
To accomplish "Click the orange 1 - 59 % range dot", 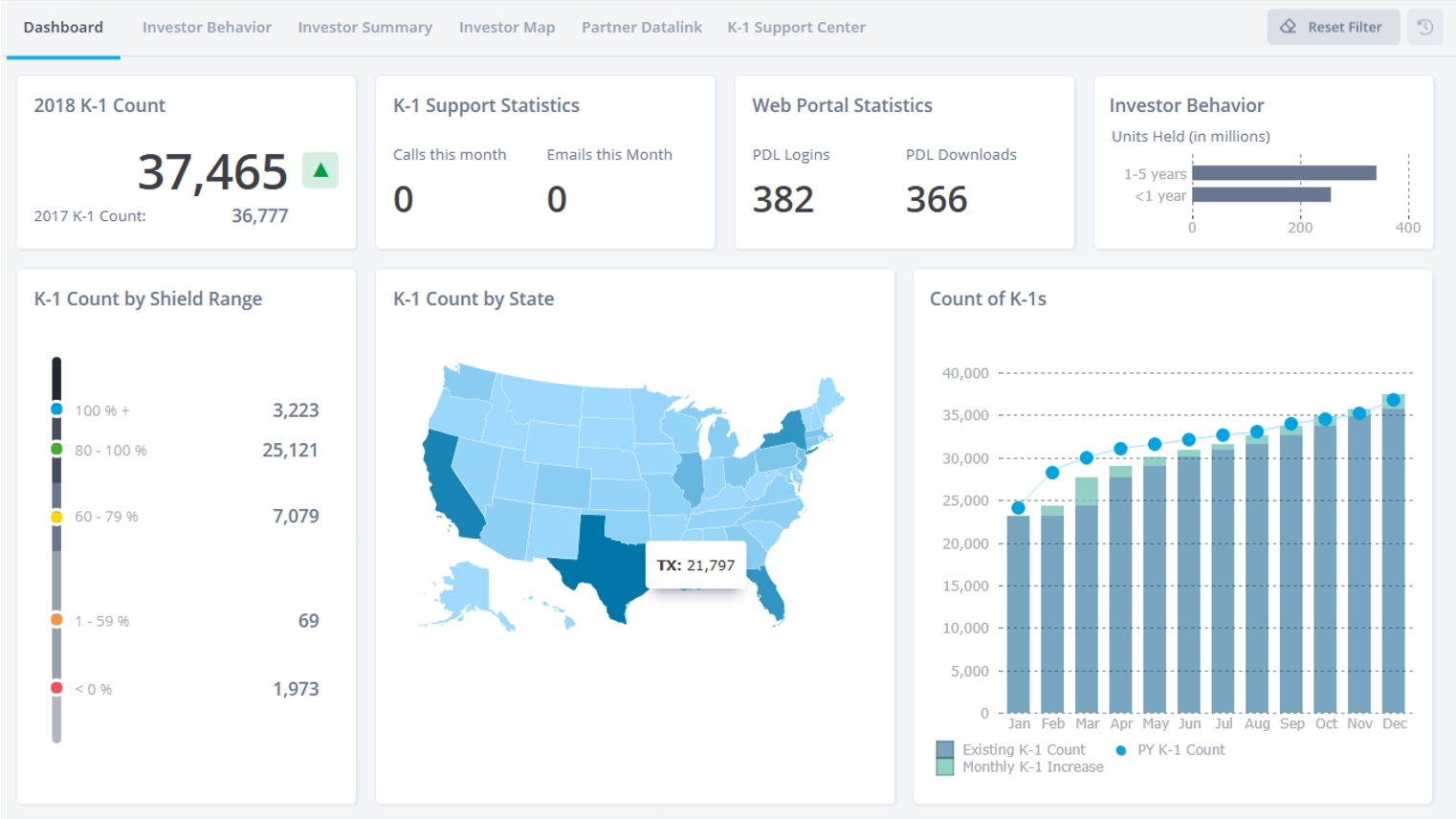I will pos(56,620).
